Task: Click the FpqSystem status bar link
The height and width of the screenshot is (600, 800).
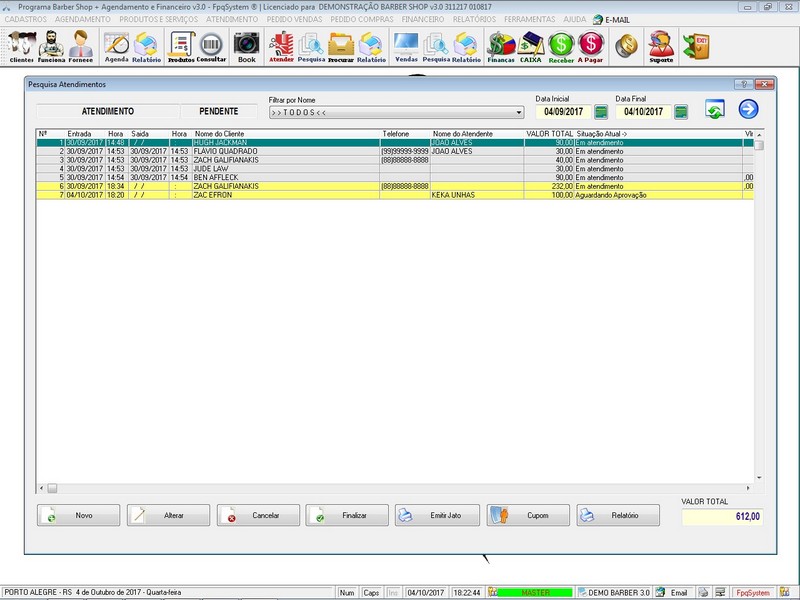Action: tap(753, 593)
